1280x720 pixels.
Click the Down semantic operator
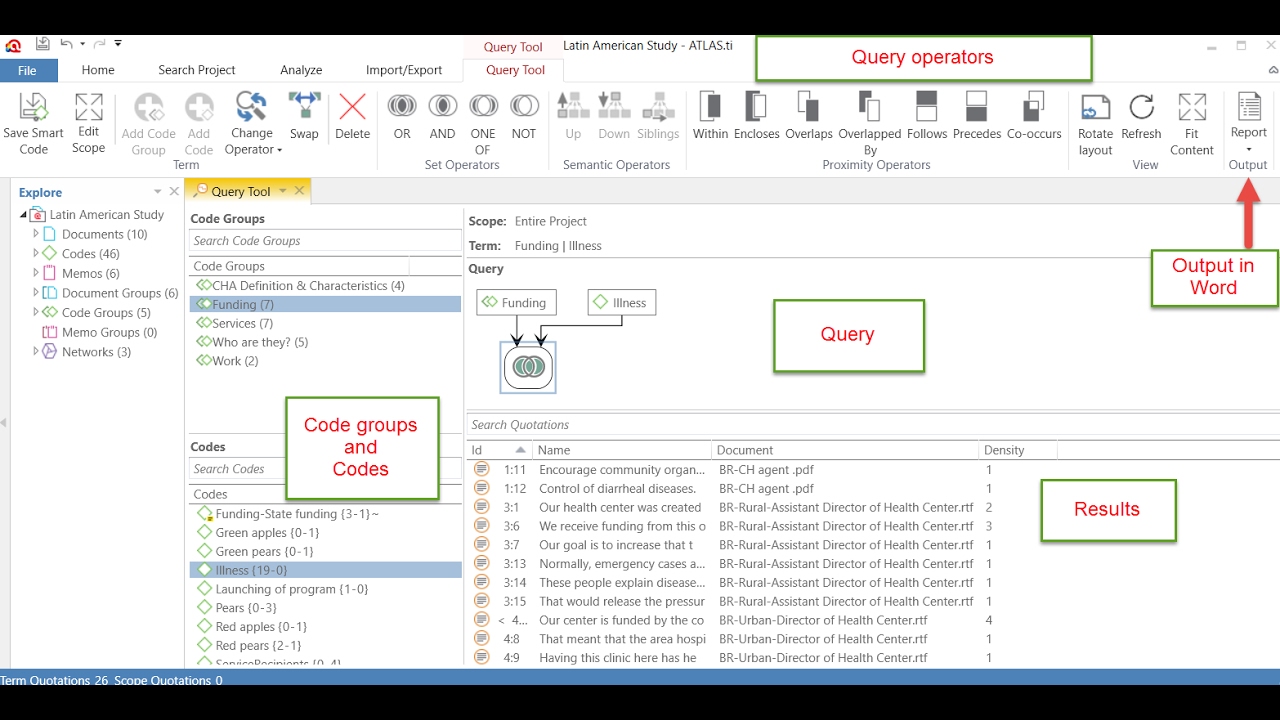pyautogui.click(x=614, y=116)
